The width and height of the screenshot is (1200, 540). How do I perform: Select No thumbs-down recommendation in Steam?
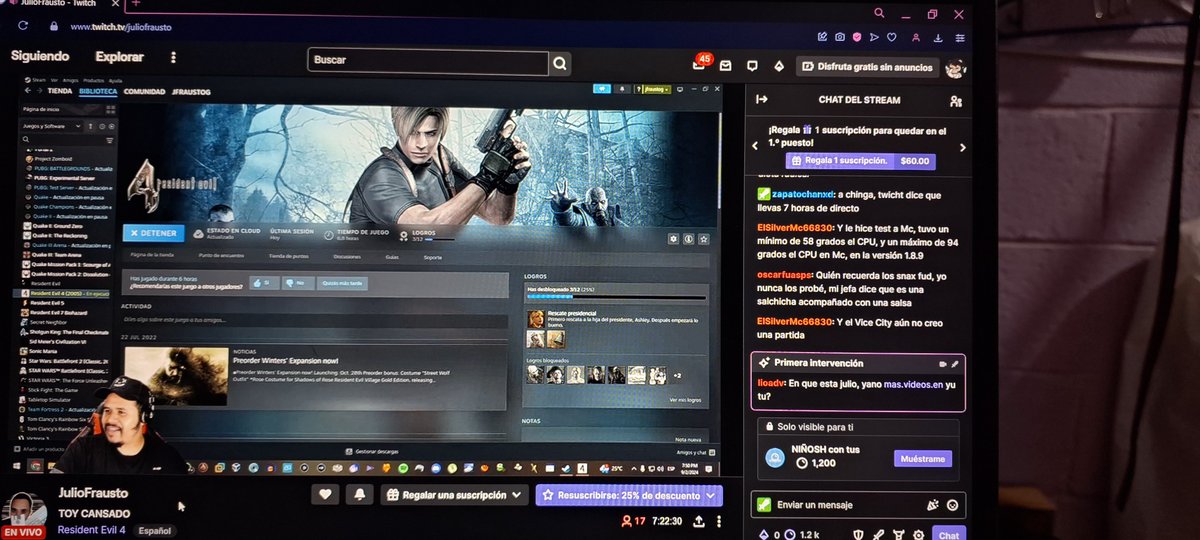299,283
